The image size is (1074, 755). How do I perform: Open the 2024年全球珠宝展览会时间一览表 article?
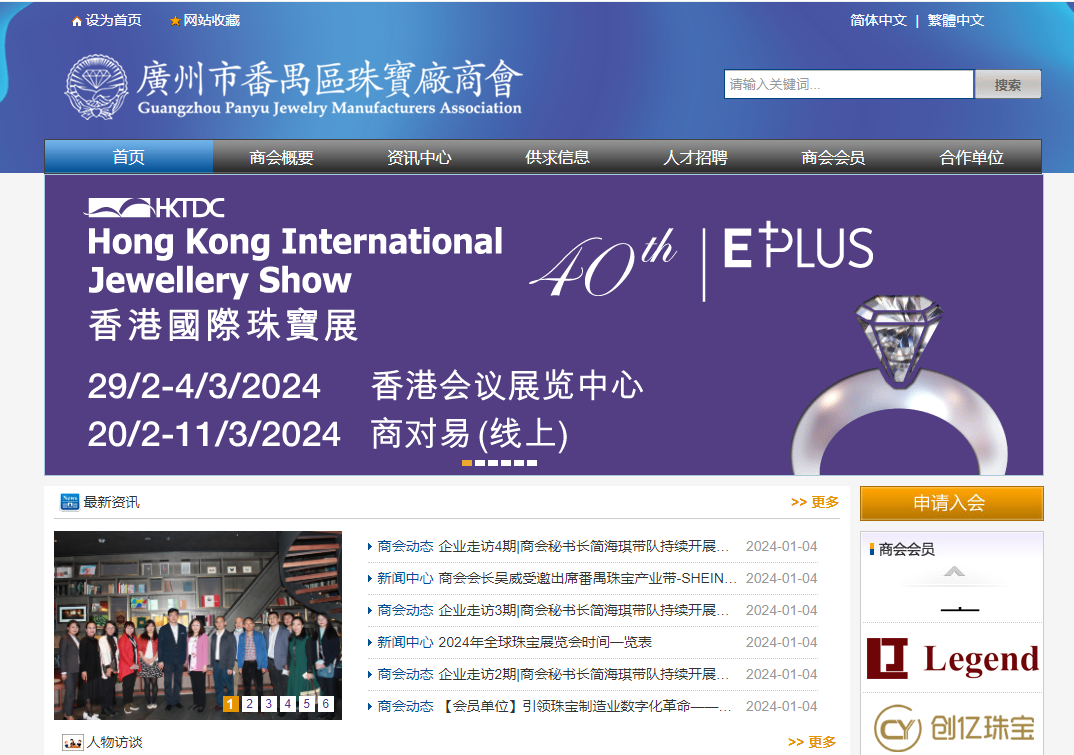(545, 642)
